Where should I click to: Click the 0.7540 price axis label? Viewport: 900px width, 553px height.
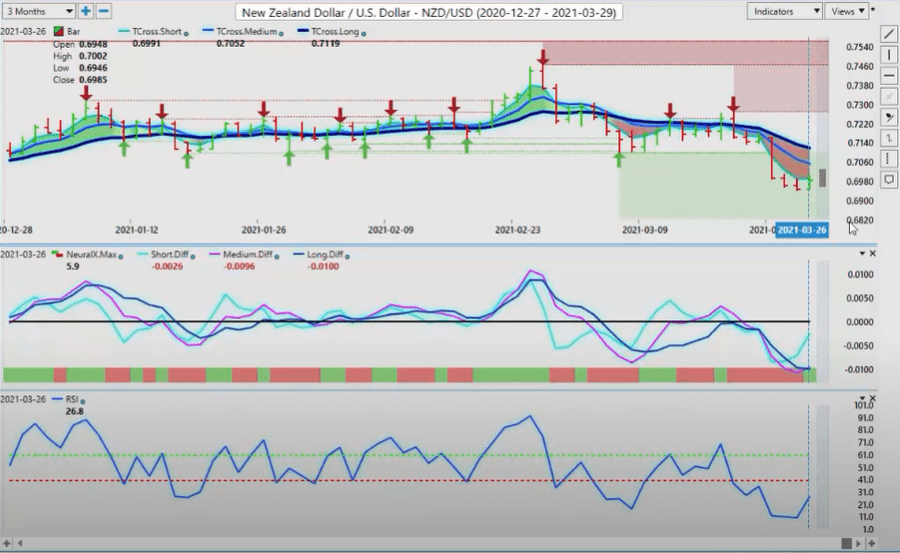click(x=859, y=47)
